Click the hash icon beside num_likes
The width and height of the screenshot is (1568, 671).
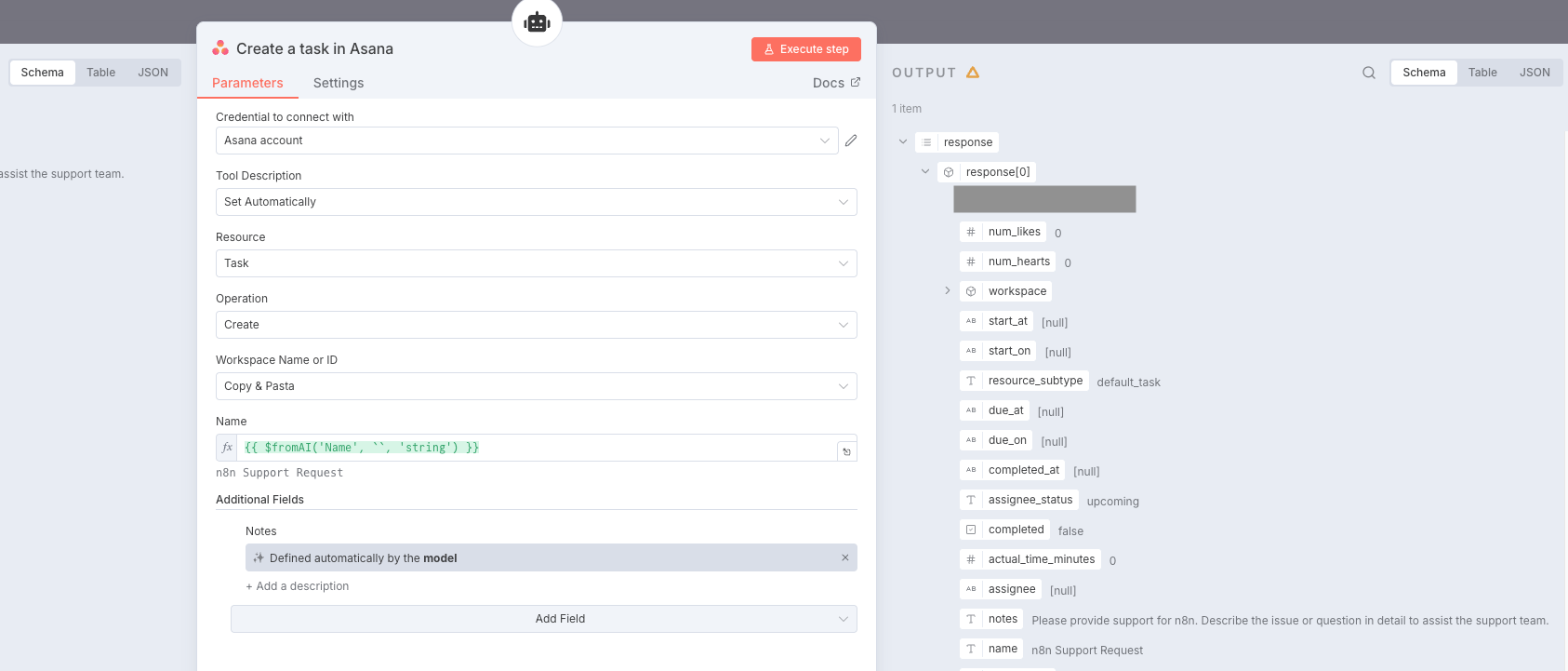click(x=971, y=232)
